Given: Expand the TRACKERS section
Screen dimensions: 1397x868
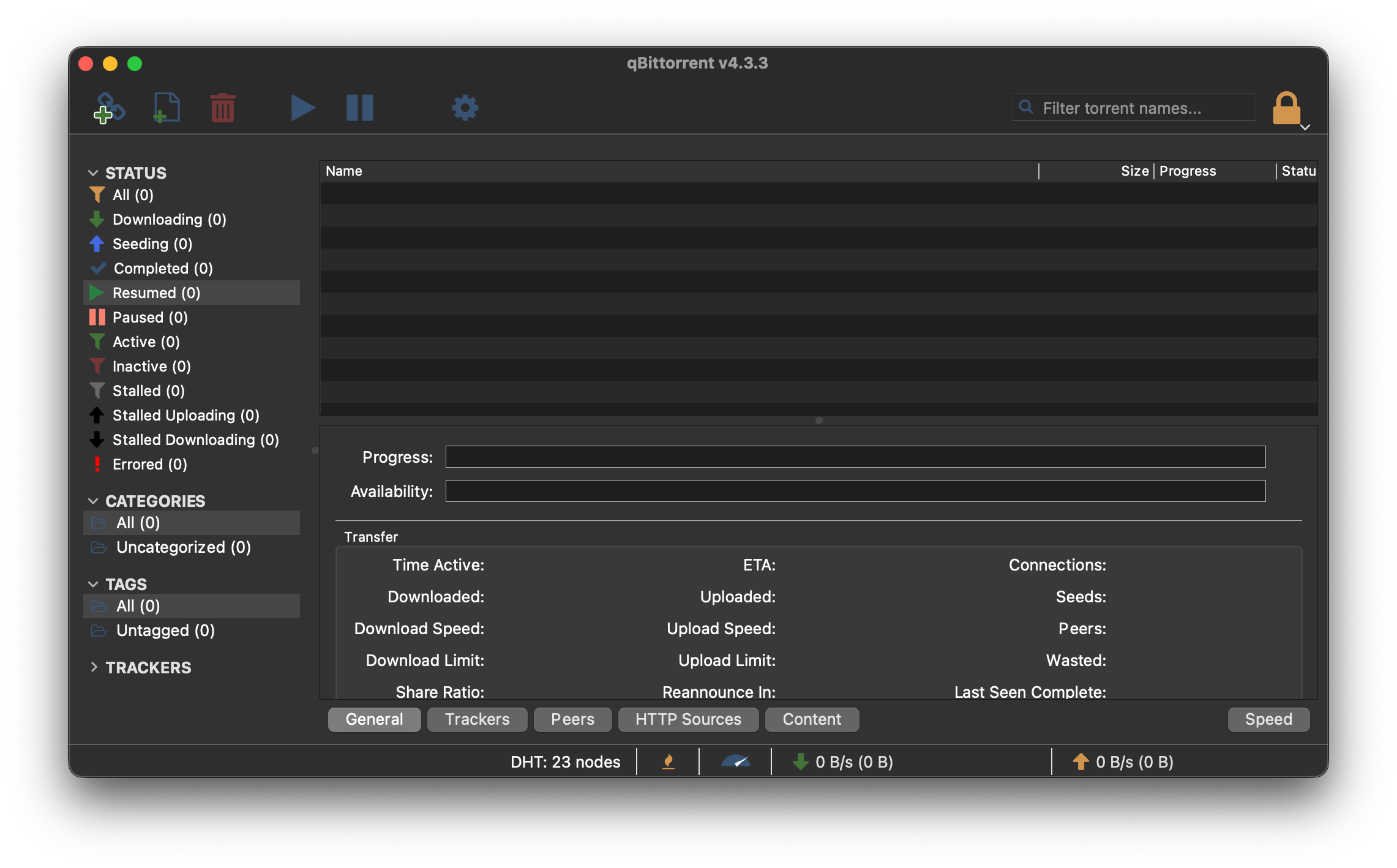Looking at the screenshot, I should [94, 667].
